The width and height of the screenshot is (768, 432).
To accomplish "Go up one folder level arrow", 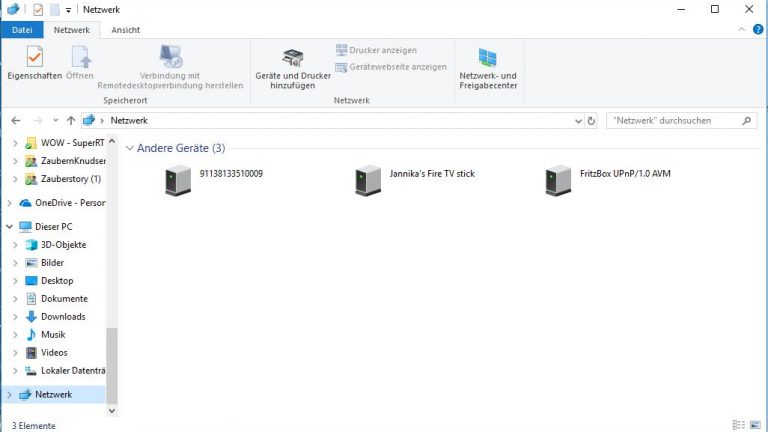I will (x=70, y=120).
